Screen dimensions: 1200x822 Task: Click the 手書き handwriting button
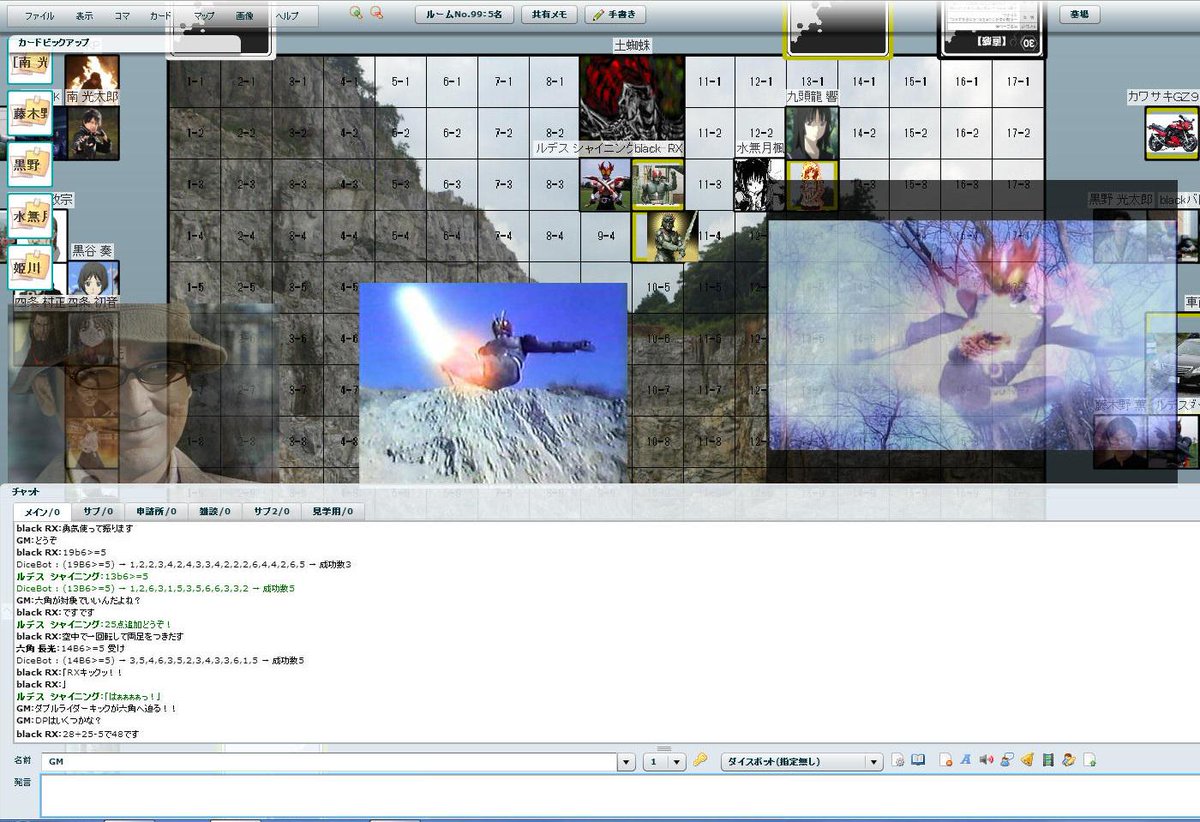tap(615, 15)
